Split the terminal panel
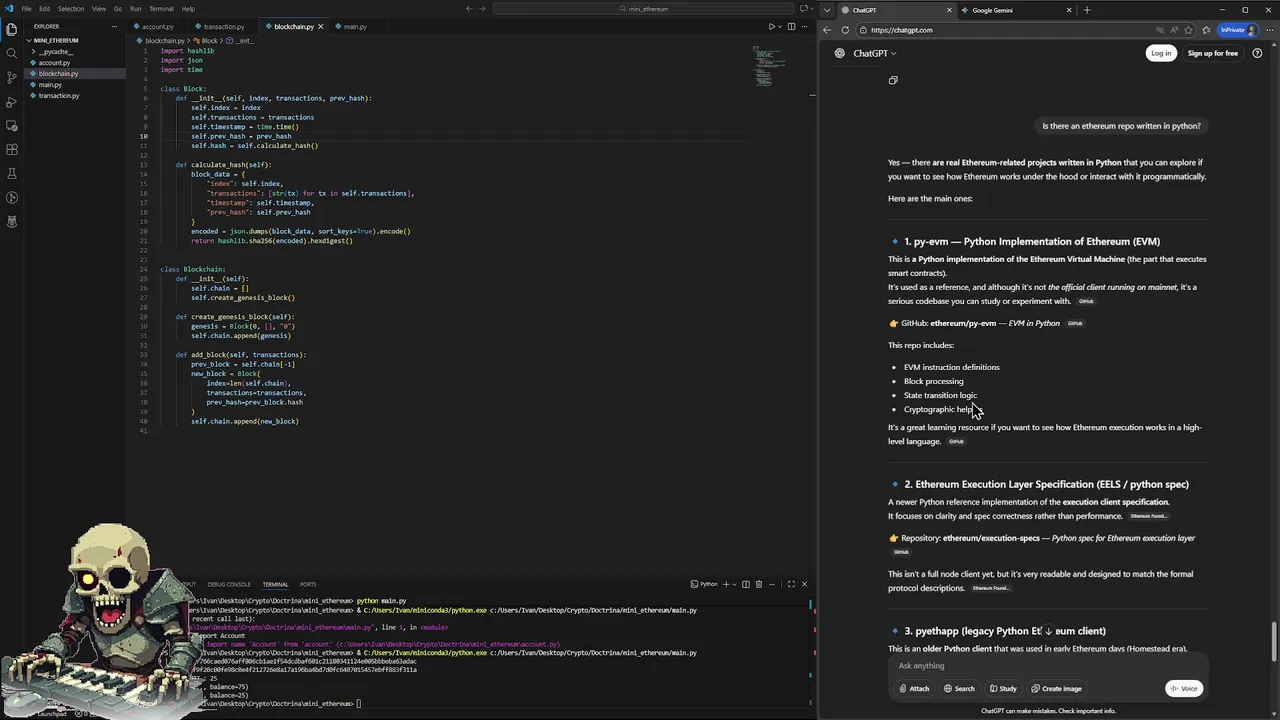 (x=745, y=584)
